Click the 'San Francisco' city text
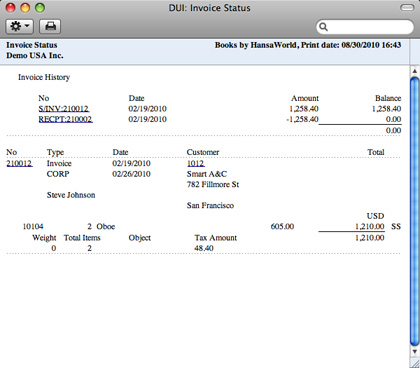 coord(210,205)
